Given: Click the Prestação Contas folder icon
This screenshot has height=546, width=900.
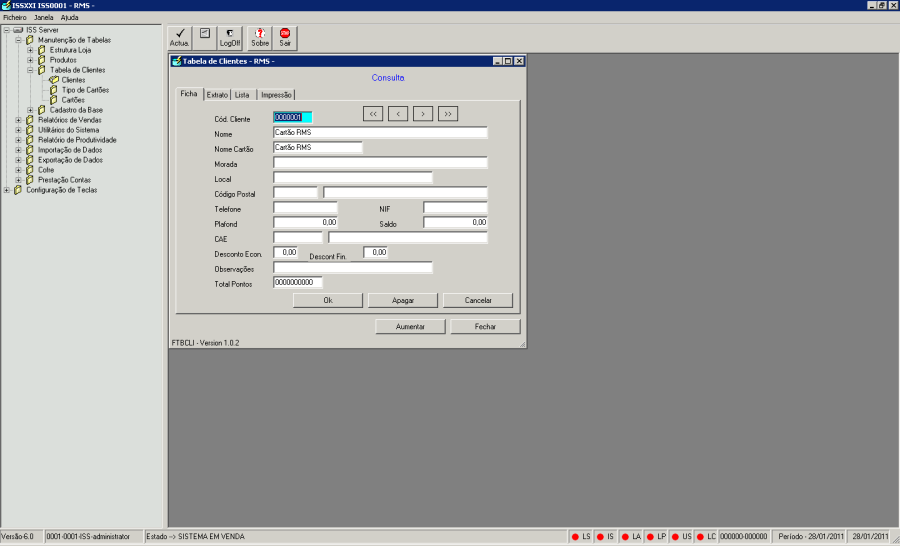Looking at the screenshot, I should (x=29, y=180).
